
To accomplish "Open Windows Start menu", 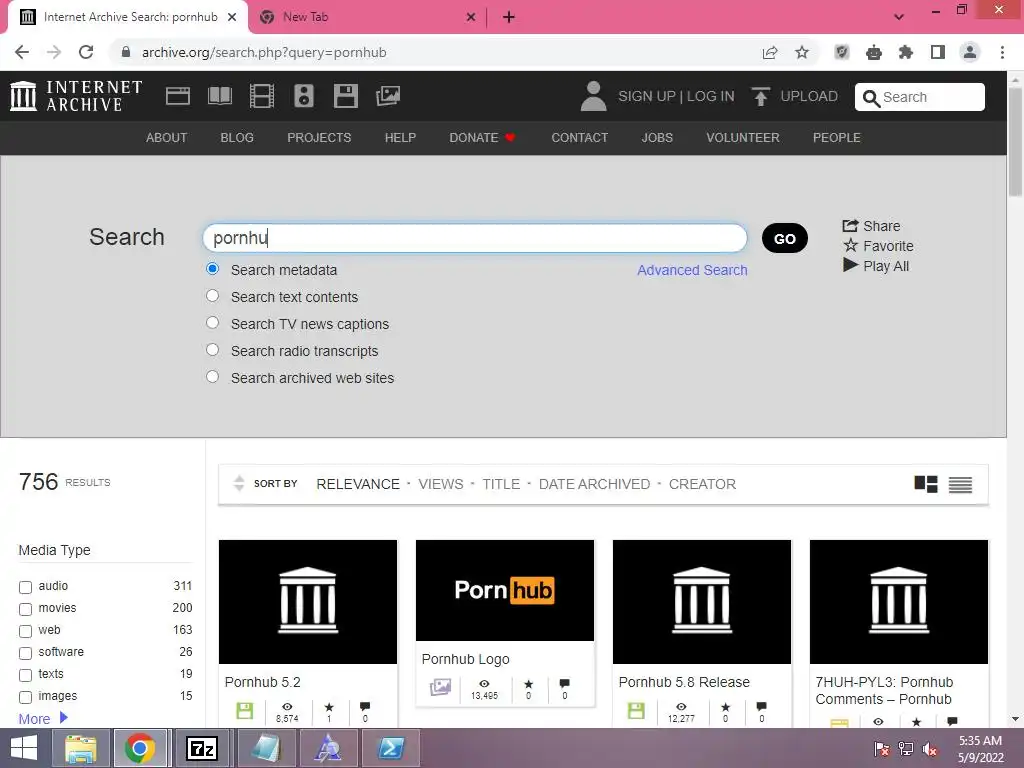I will [24, 748].
